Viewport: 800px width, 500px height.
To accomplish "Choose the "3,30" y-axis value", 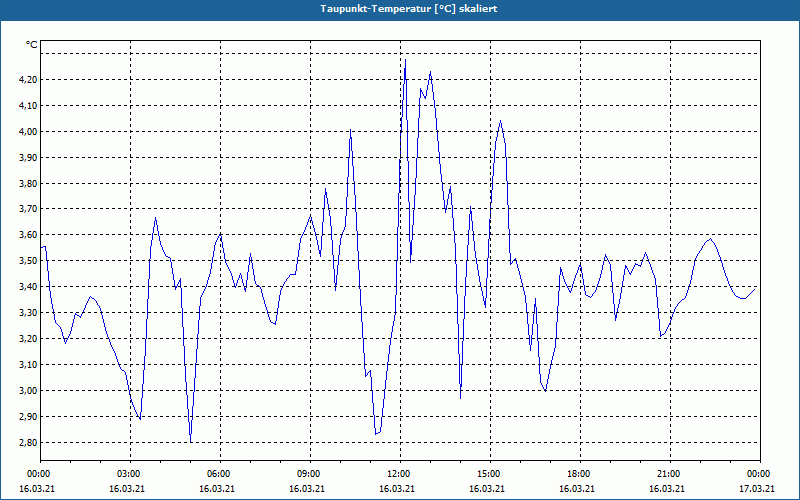I will click(28, 313).
